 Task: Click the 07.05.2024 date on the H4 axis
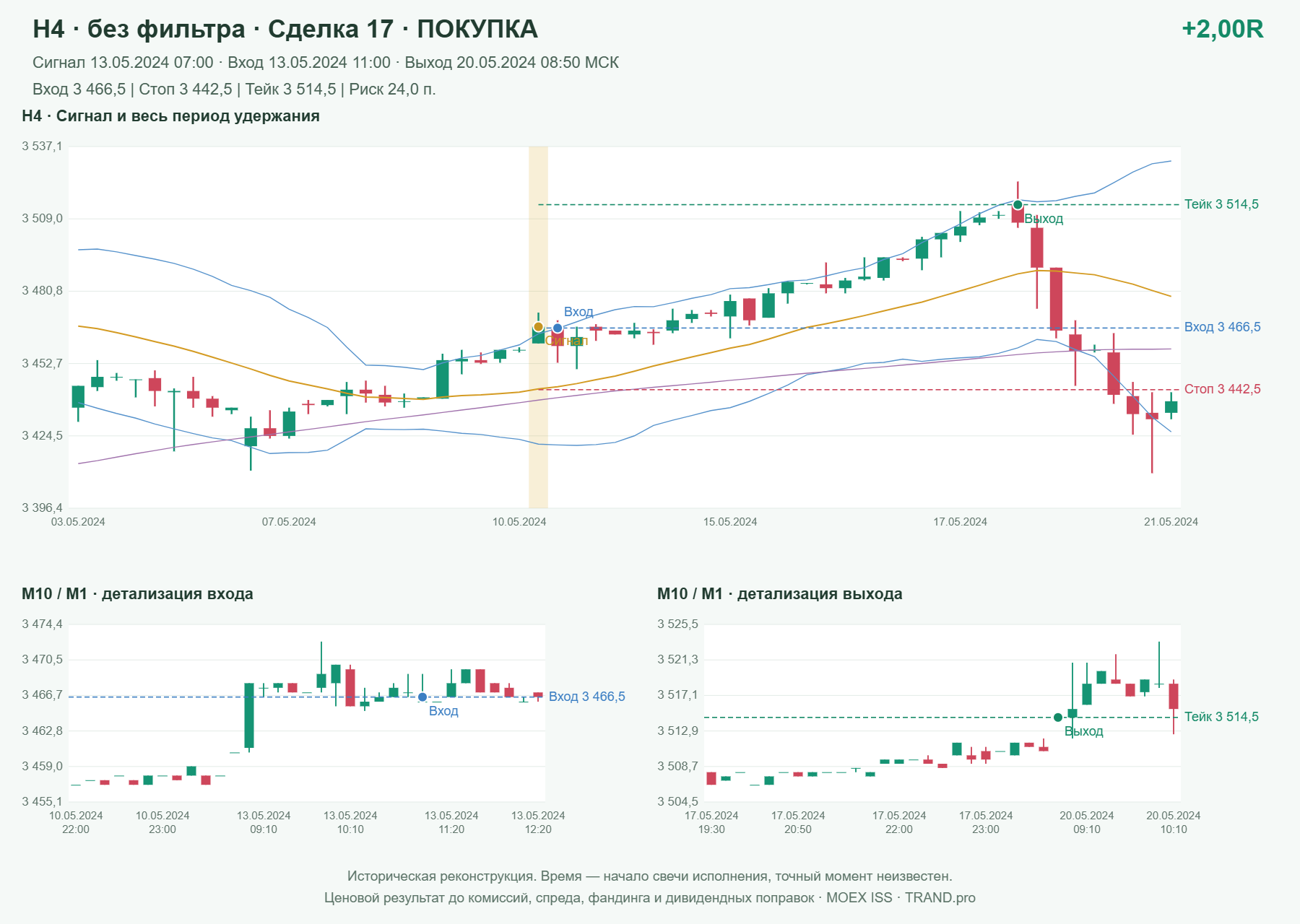point(289,522)
